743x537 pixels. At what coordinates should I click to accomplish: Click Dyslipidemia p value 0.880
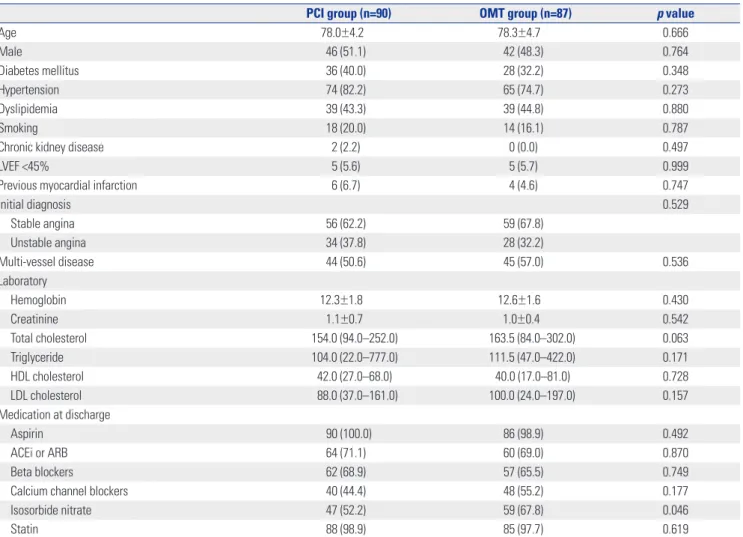(675, 109)
